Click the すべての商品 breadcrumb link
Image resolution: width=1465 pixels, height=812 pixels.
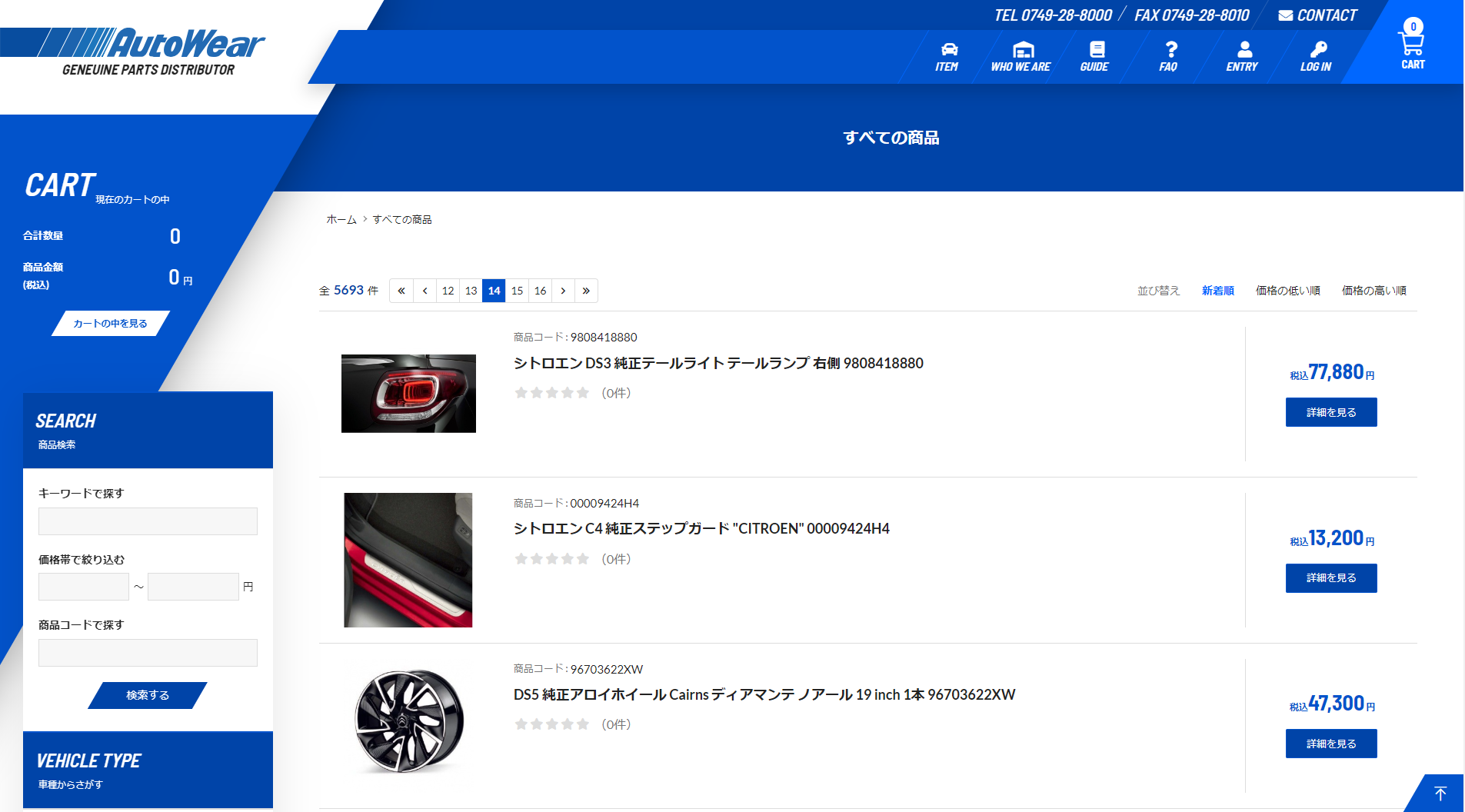pyautogui.click(x=402, y=220)
